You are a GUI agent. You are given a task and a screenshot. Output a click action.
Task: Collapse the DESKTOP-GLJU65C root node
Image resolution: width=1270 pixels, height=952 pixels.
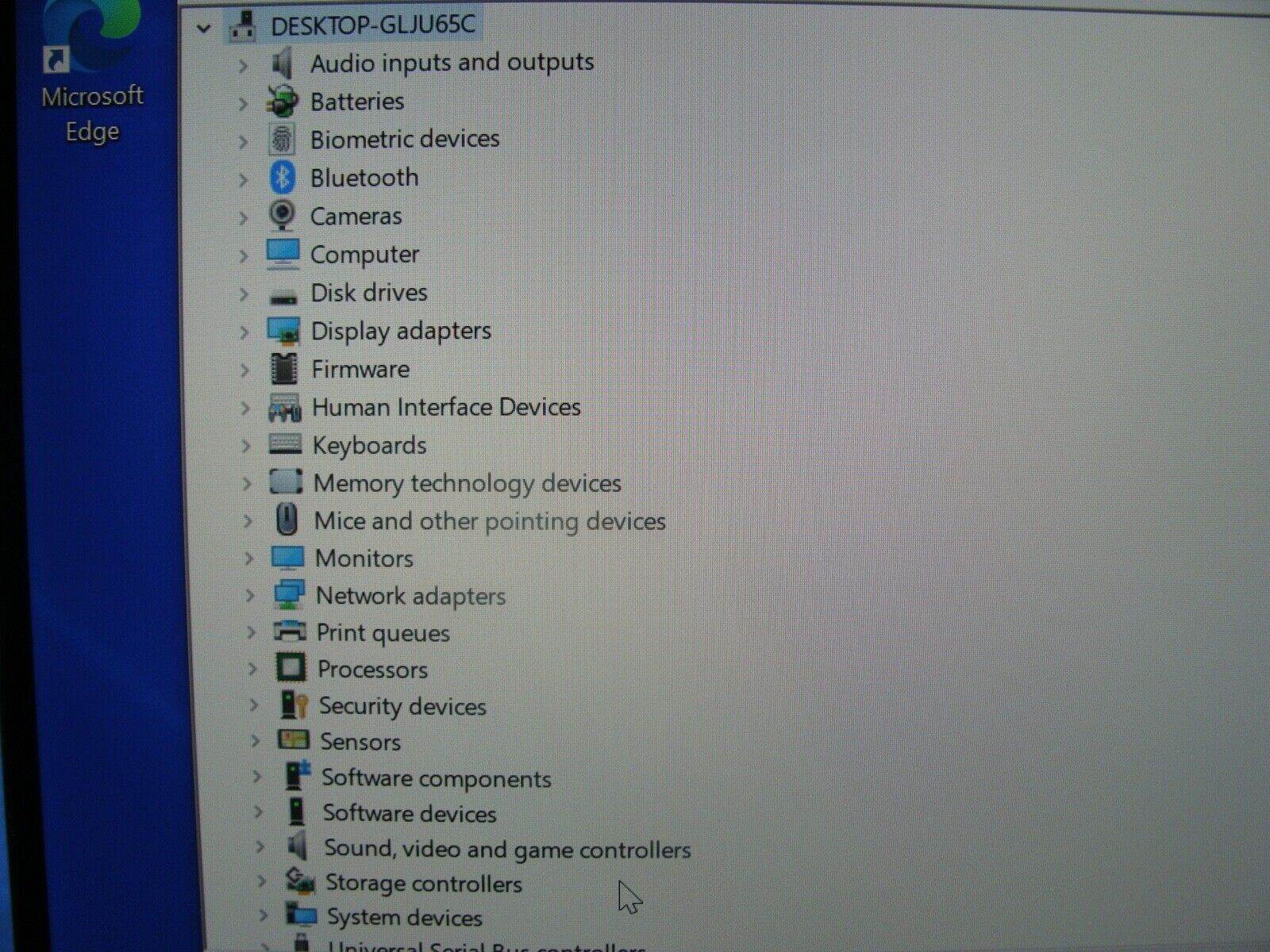[203, 26]
